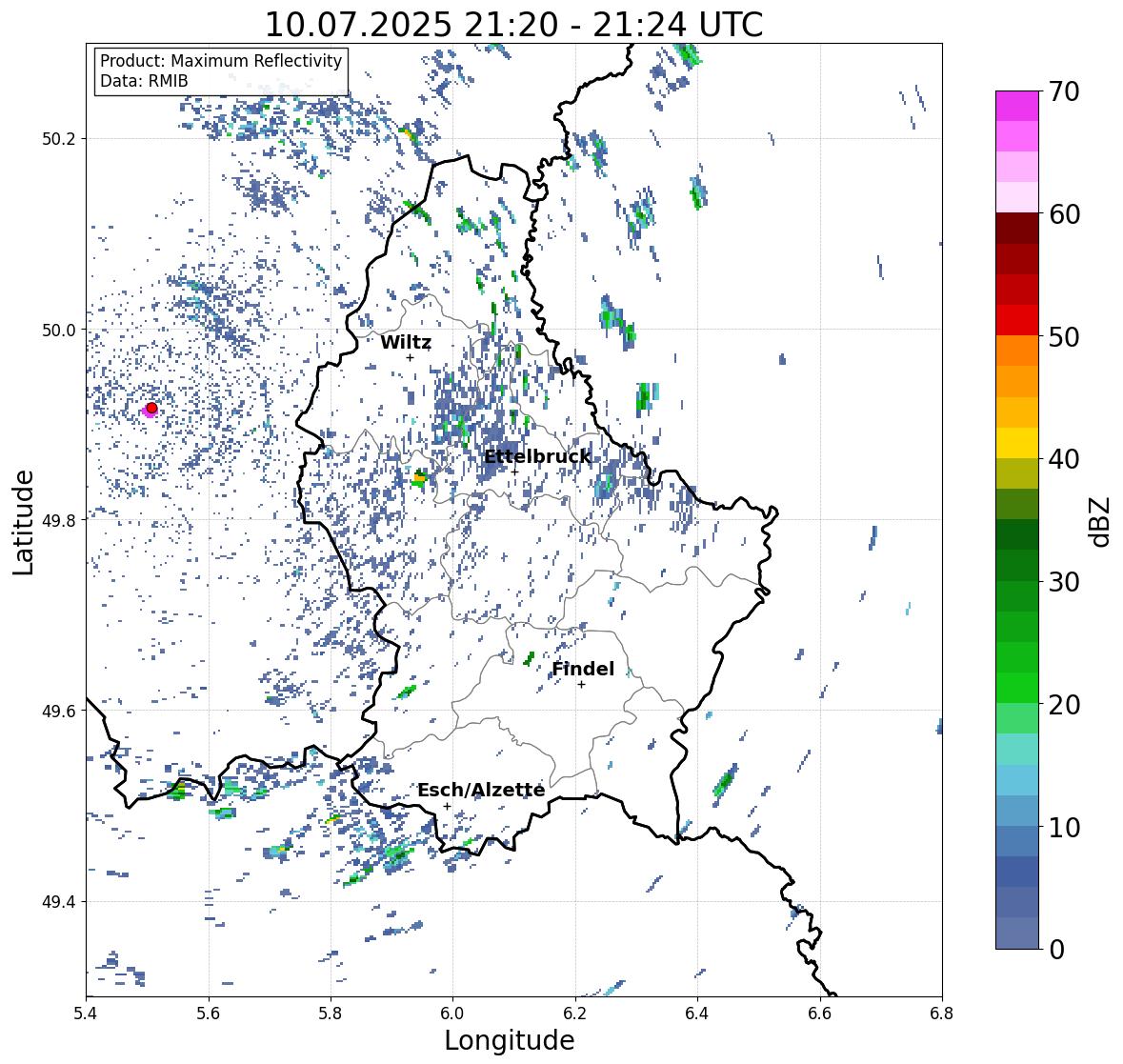Click the red marker dot west of Wiltz
The height and width of the screenshot is (1064, 1123).
[151, 408]
